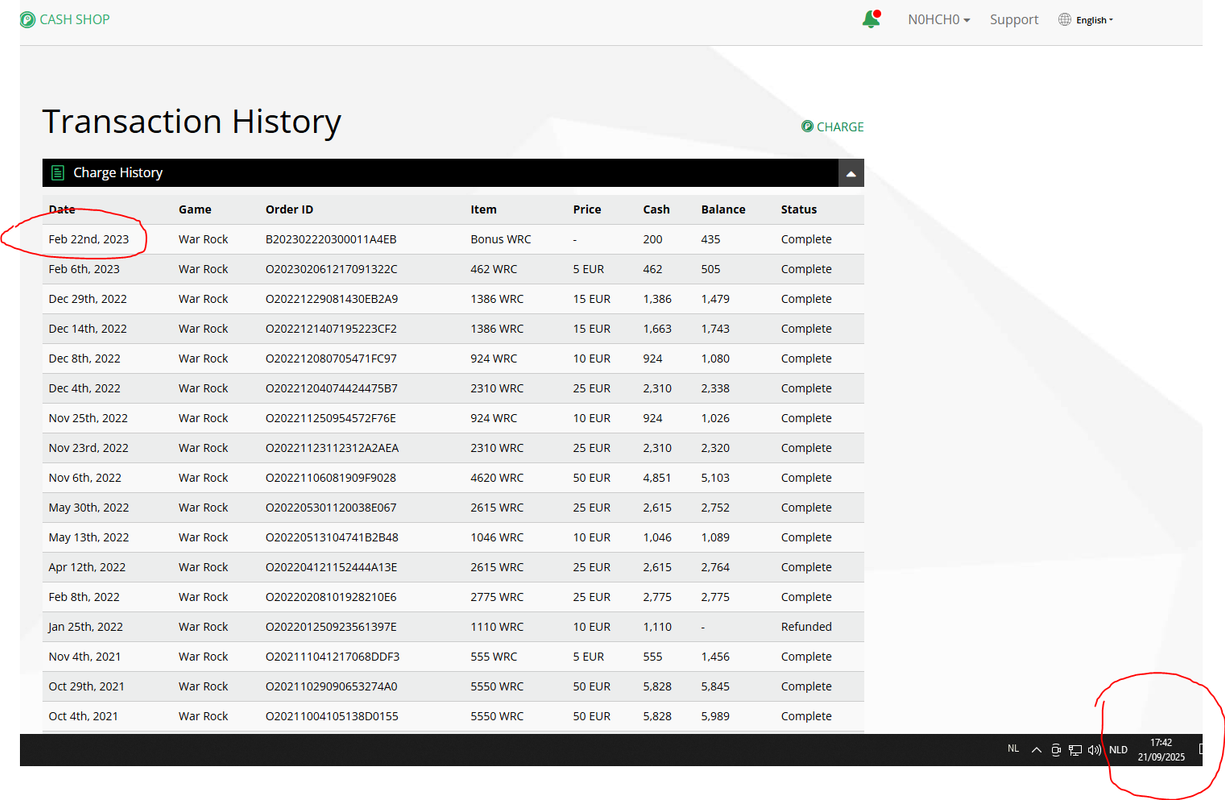Click the Order ID column header
This screenshot has width=1225, height=800.
pos(289,210)
